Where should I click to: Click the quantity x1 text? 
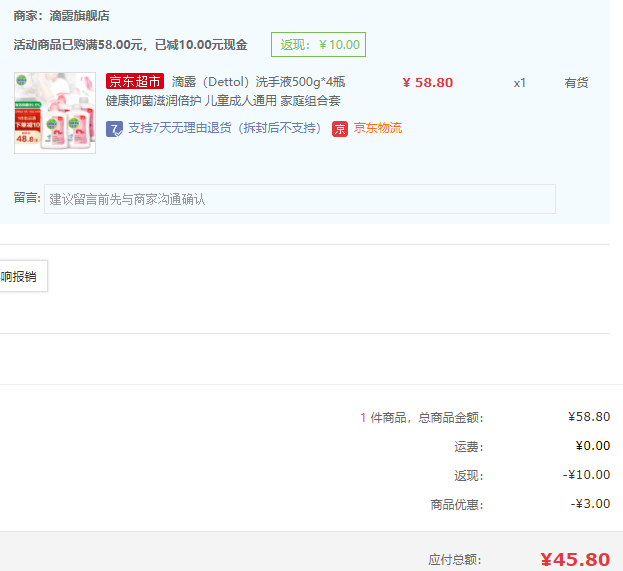click(x=519, y=83)
